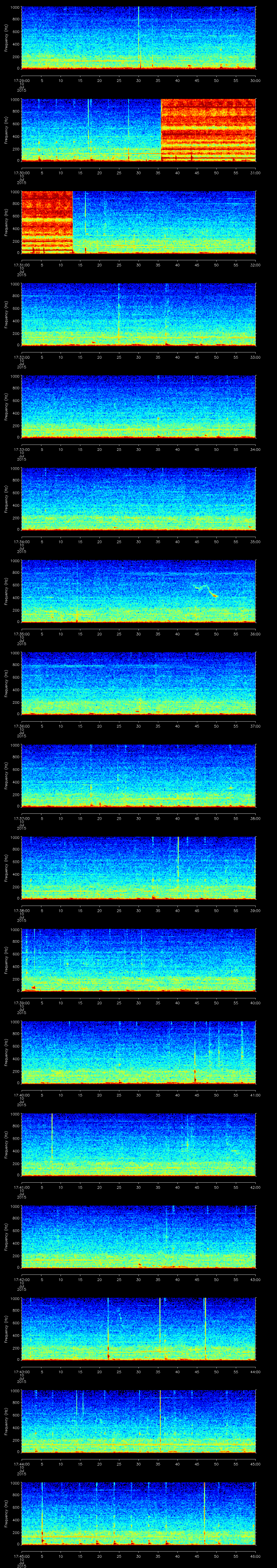Select bright vertical line at second 30 in 17:29:00 panel
This screenshot has height=1568, width=277.
[x=139, y=36]
